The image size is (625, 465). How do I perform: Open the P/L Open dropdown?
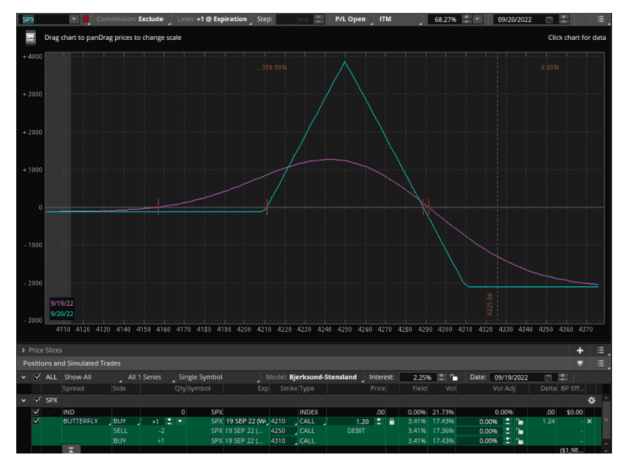(353, 19)
